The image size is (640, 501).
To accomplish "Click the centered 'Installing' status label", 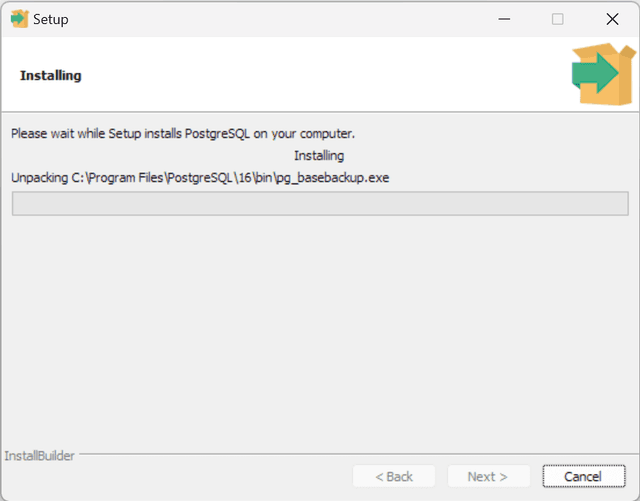I will pyautogui.click(x=319, y=156).
